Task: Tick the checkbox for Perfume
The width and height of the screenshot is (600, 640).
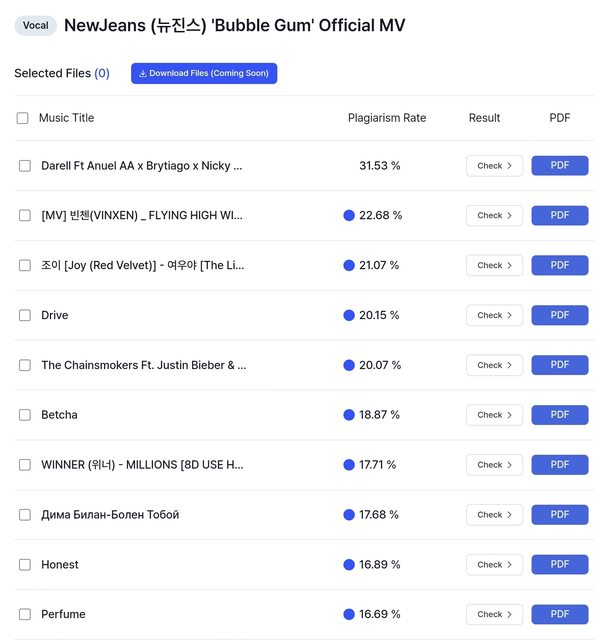Action: point(25,614)
